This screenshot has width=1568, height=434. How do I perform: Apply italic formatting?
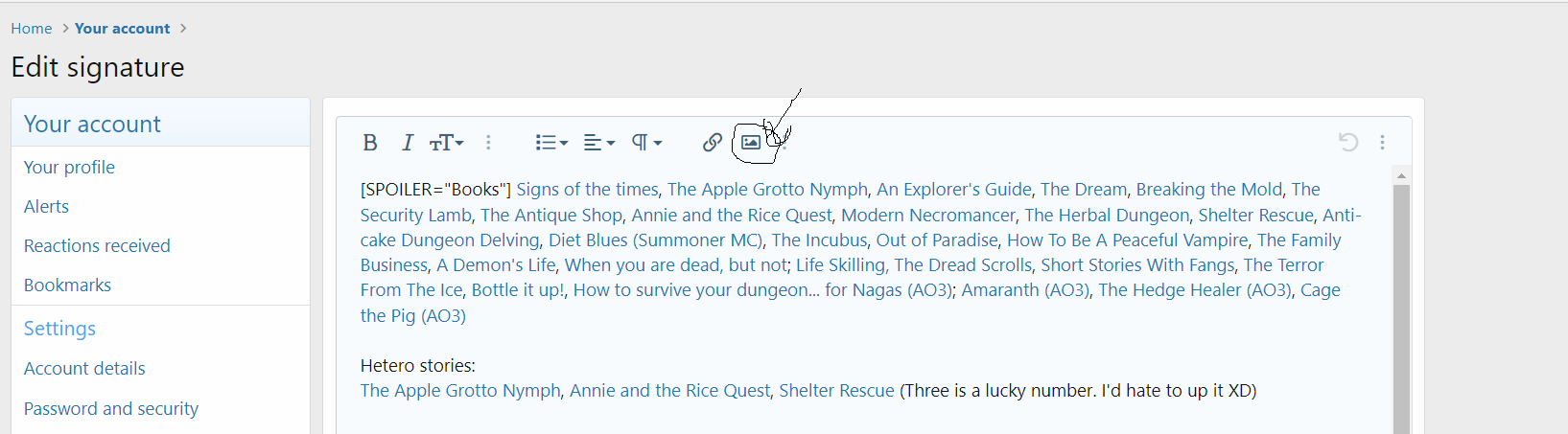tap(408, 143)
